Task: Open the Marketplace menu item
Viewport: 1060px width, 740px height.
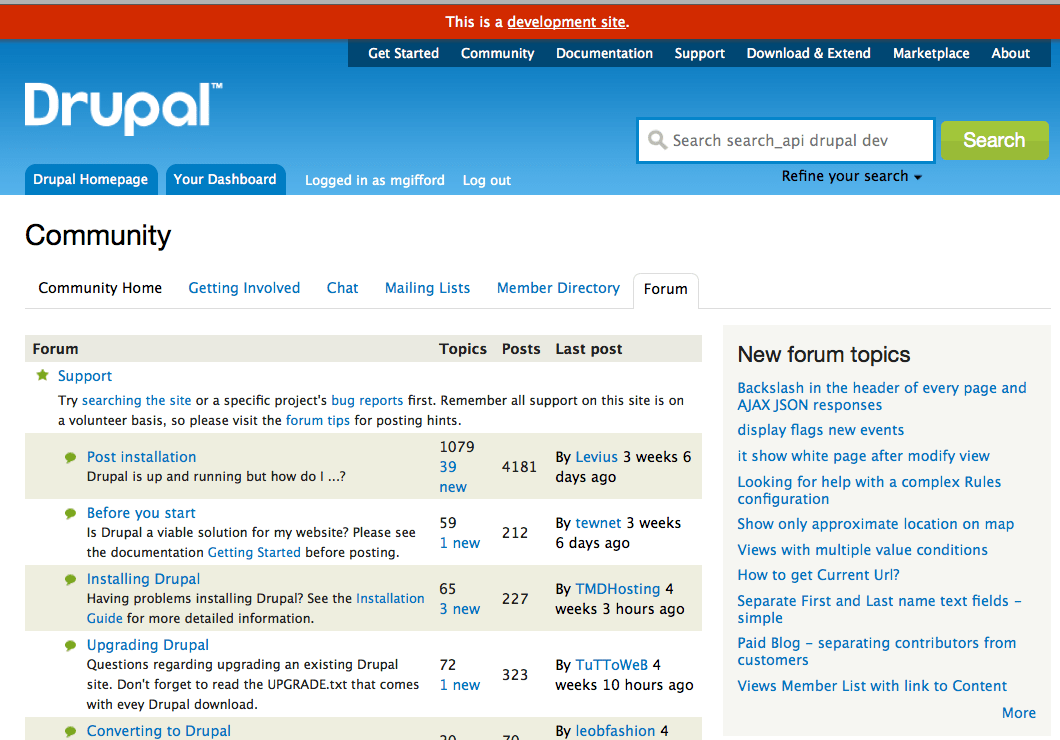Action: click(x=931, y=53)
